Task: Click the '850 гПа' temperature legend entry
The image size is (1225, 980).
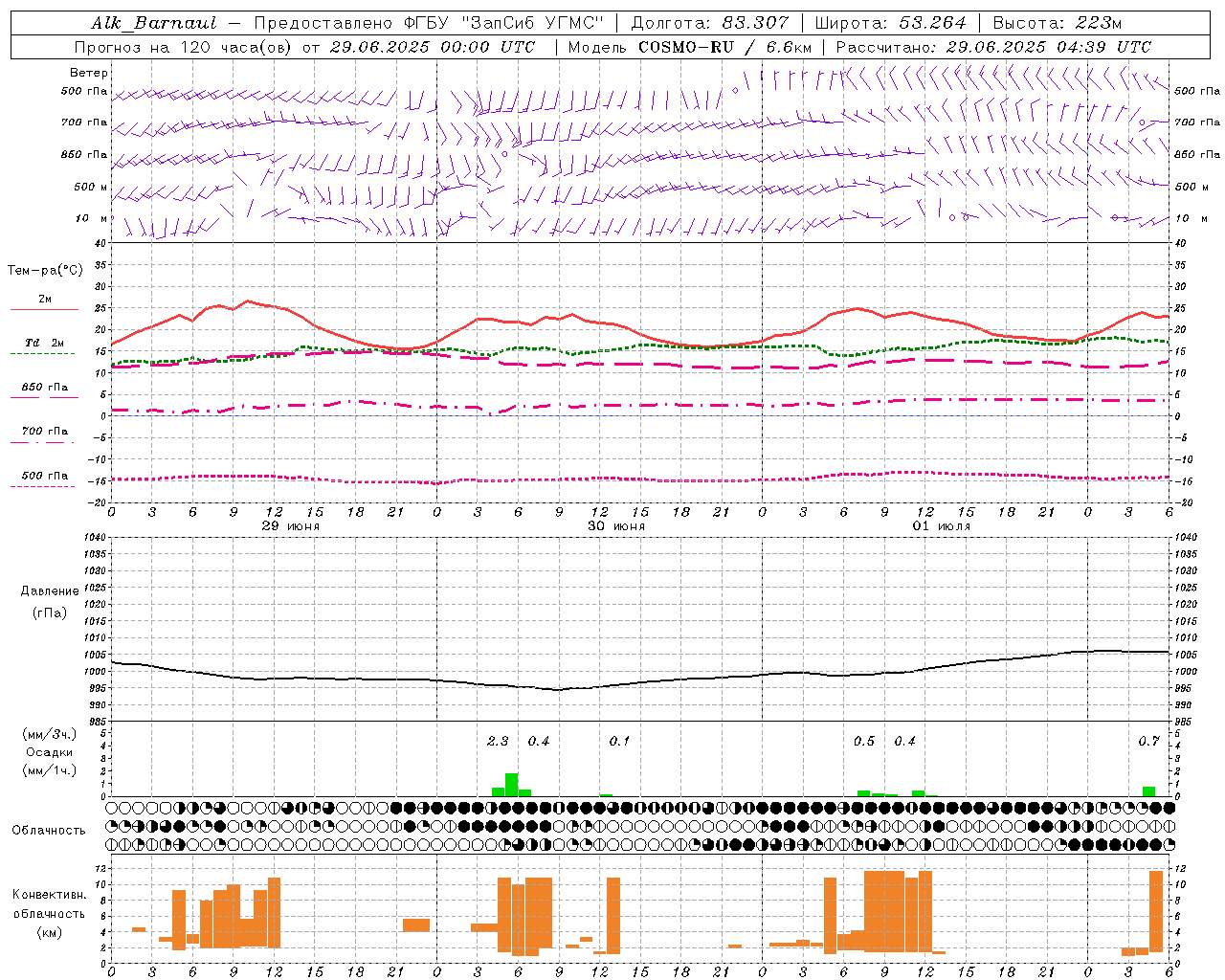Action: pos(44,388)
